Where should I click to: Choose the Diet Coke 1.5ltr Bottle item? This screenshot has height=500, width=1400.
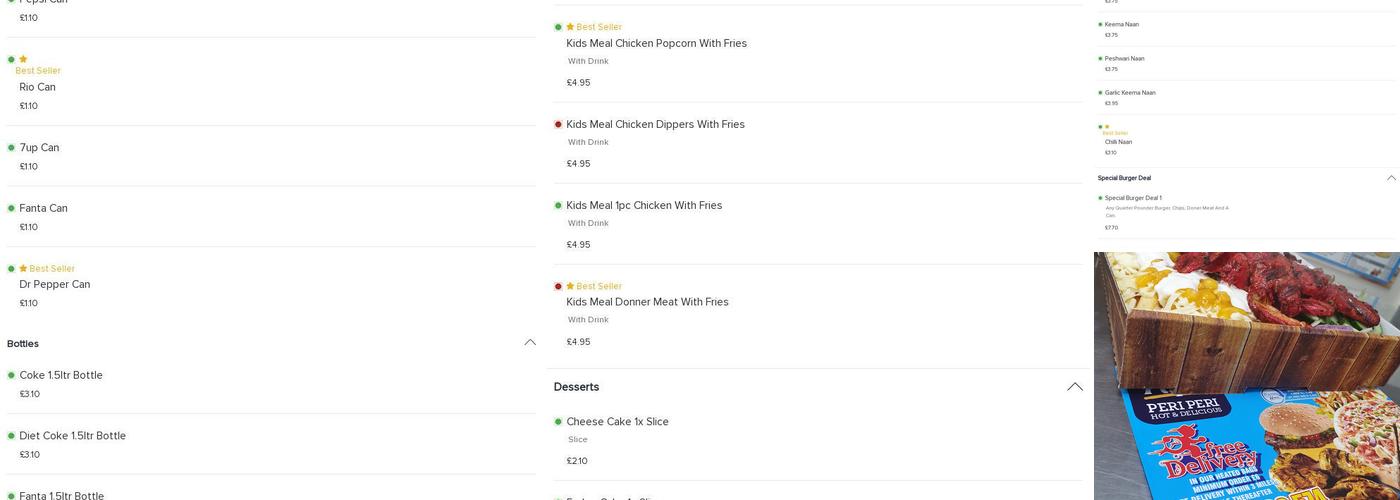click(x=72, y=436)
